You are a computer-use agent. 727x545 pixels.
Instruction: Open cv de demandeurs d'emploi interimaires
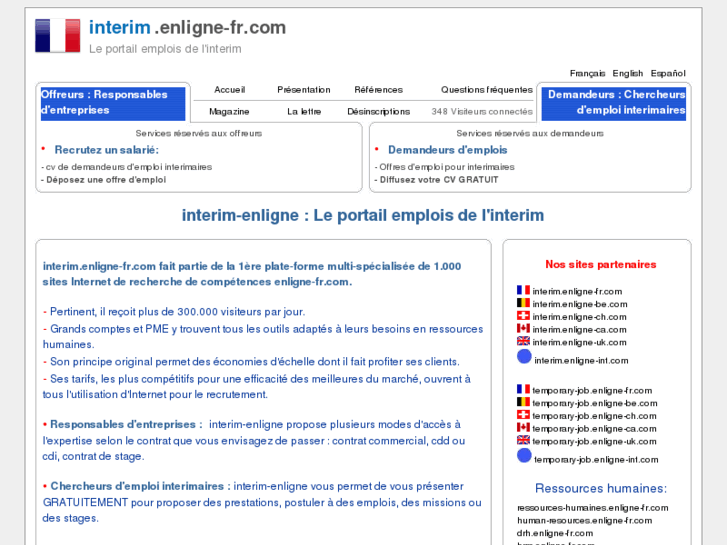point(127,167)
